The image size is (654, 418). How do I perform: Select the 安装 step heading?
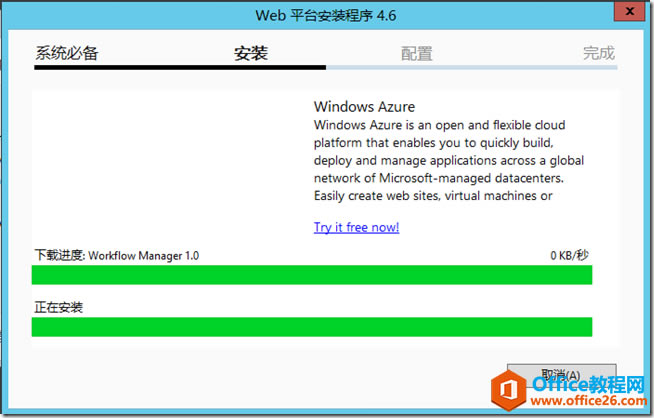pos(251,53)
